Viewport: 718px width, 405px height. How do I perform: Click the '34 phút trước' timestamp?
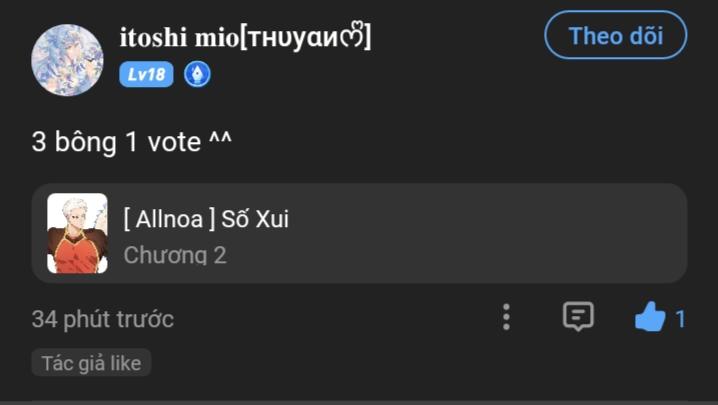[x=102, y=319]
